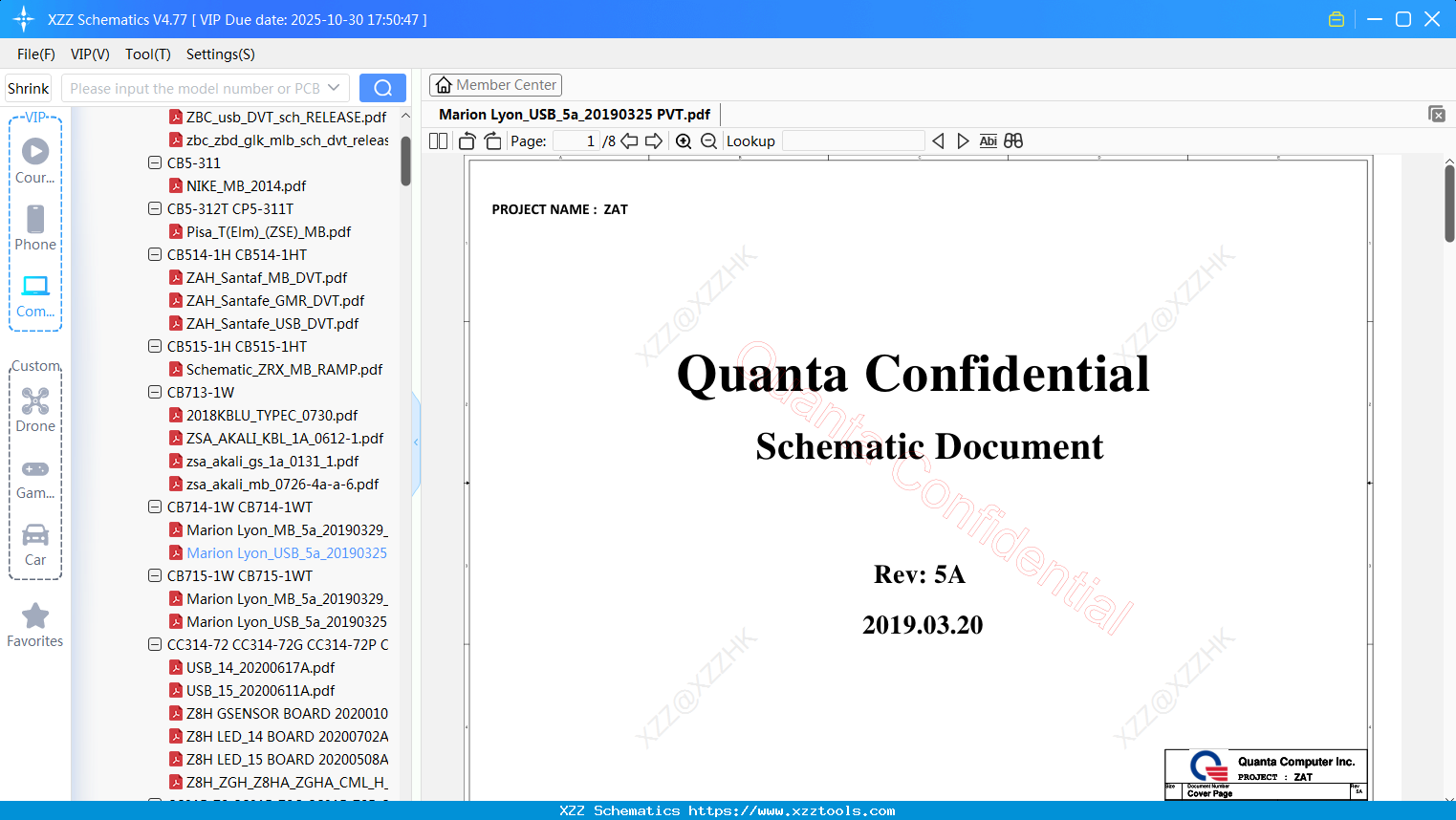
Task: Rotate the page clockwise
Action: 492,141
